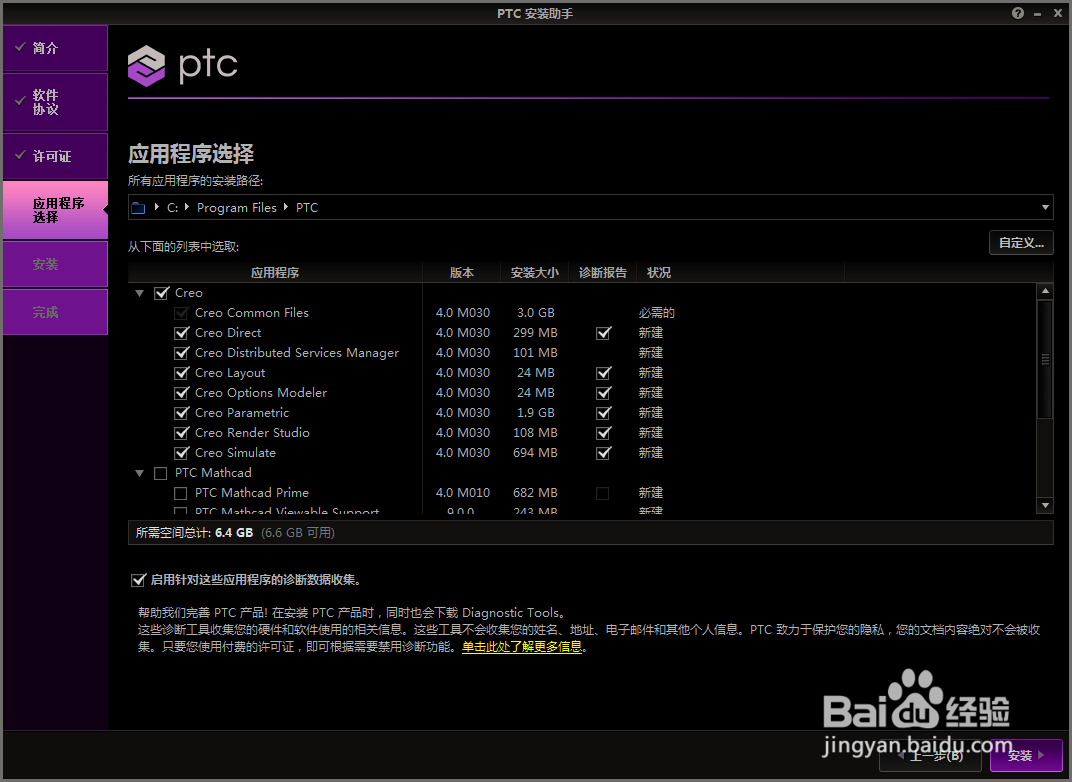
Task: Select 完成 step in sidebar
Action: coord(55,312)
